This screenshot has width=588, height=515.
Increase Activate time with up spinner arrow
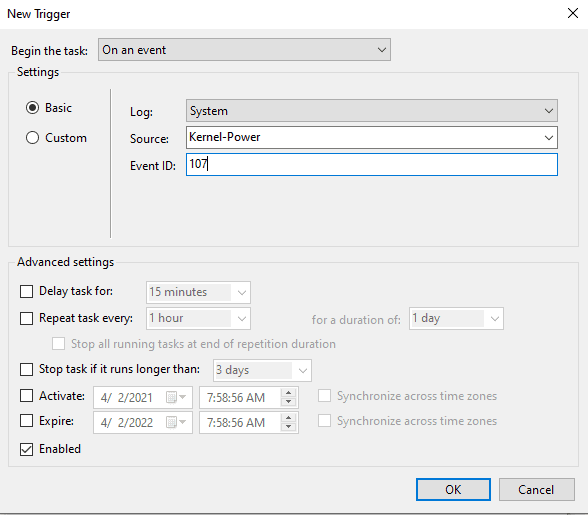pos(288,393)
